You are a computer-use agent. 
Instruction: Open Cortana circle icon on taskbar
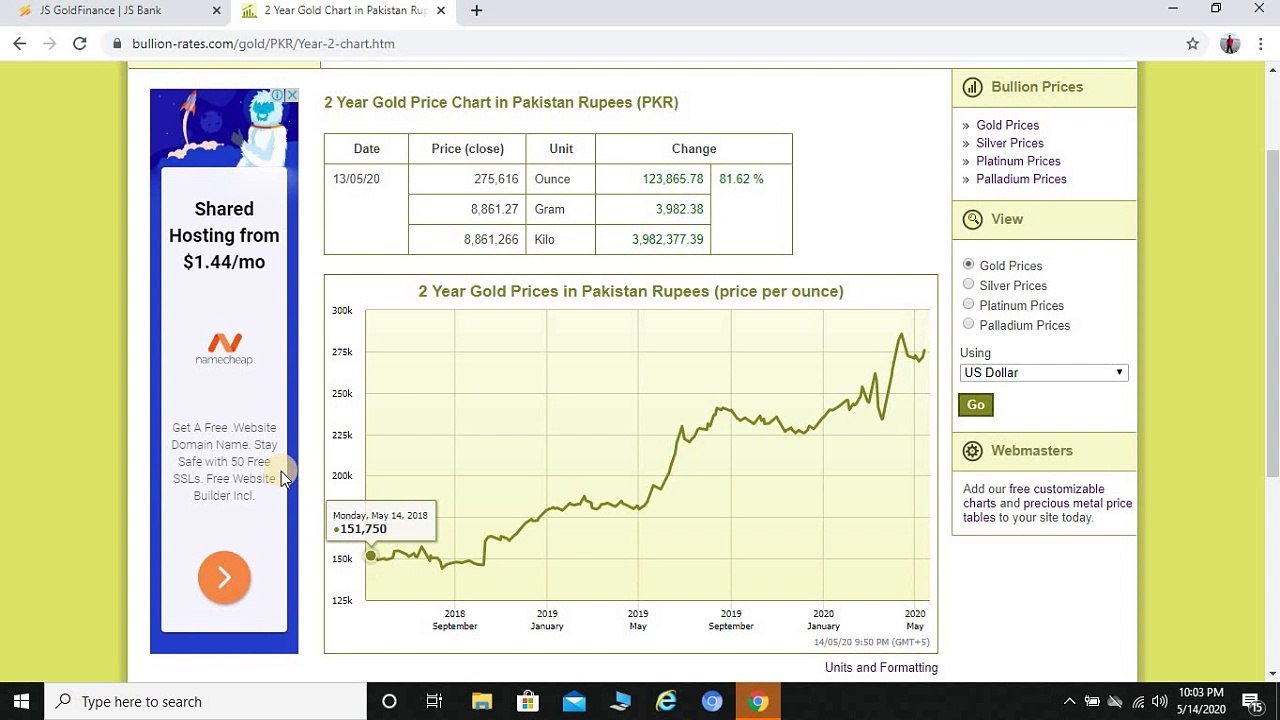click(x=389, y=701)
